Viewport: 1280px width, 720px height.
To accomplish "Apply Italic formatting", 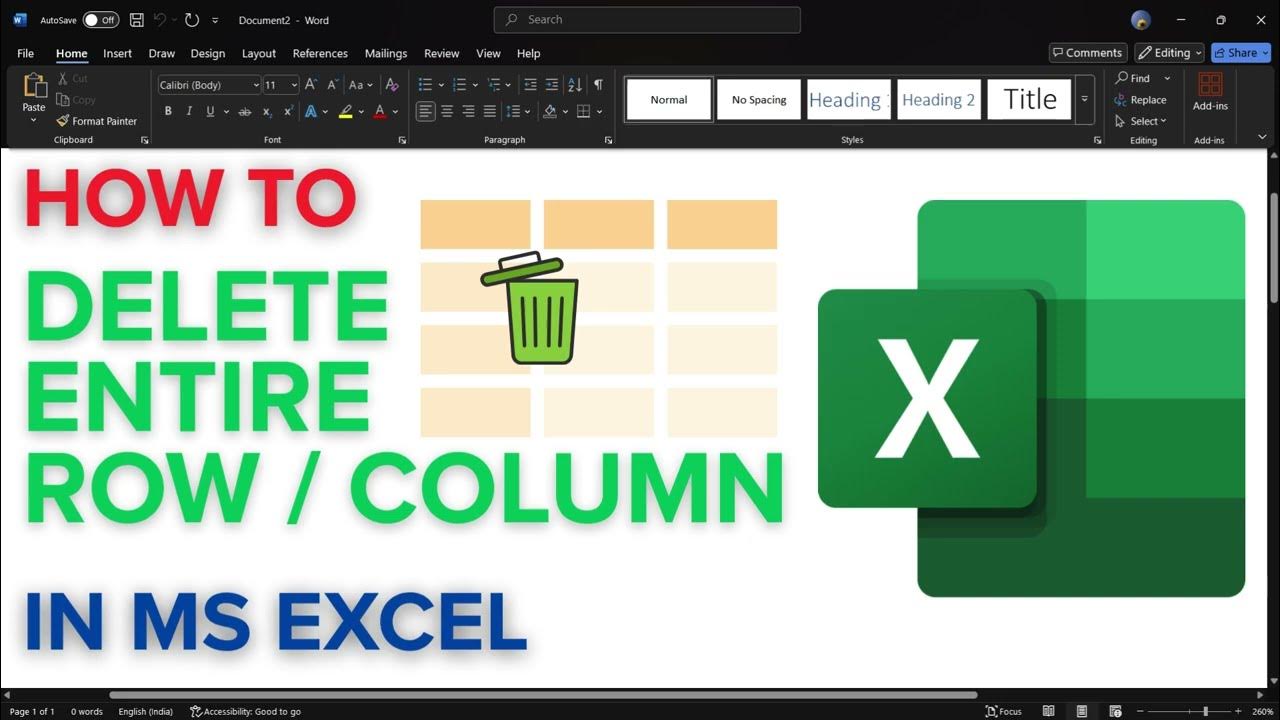I will (189, 111).
